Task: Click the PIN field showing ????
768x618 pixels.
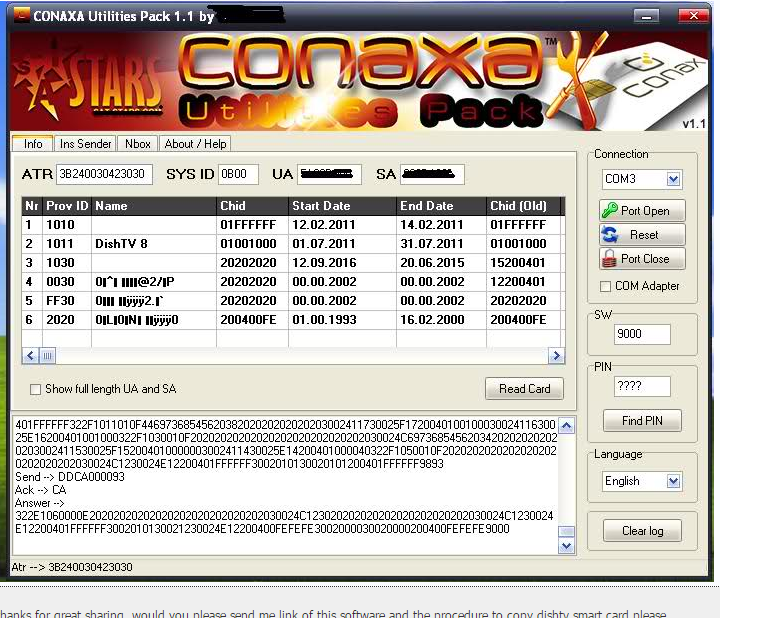Action: point(642,386)
